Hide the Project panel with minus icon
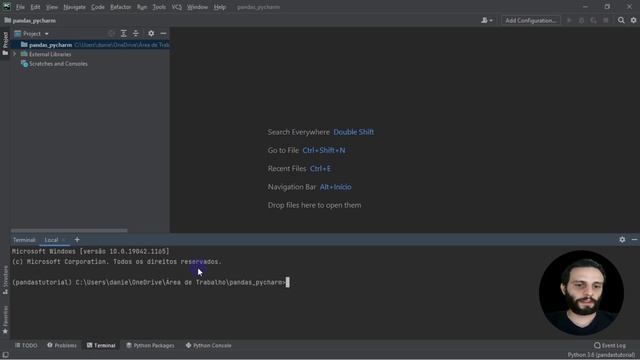640x360 pixels. [163, 33]
